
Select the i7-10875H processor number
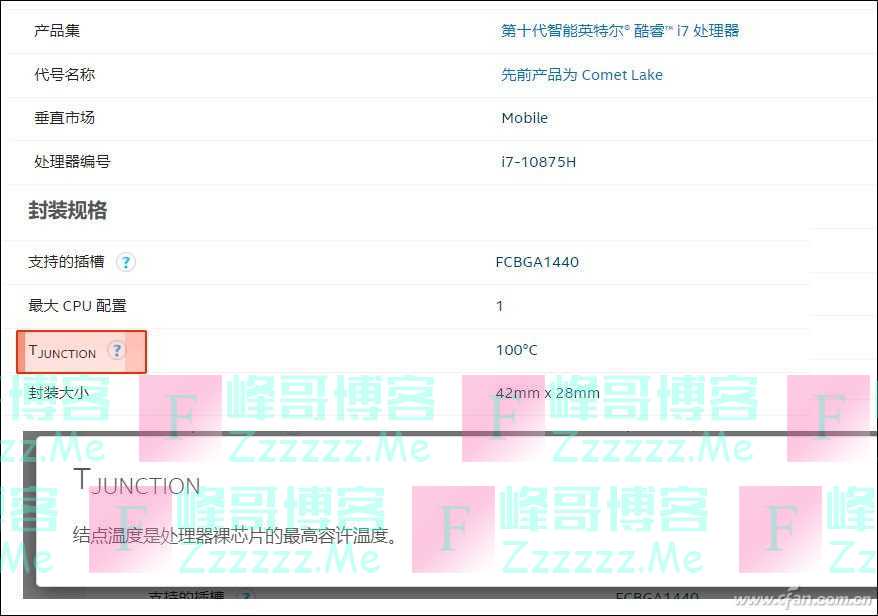point(538,162)
